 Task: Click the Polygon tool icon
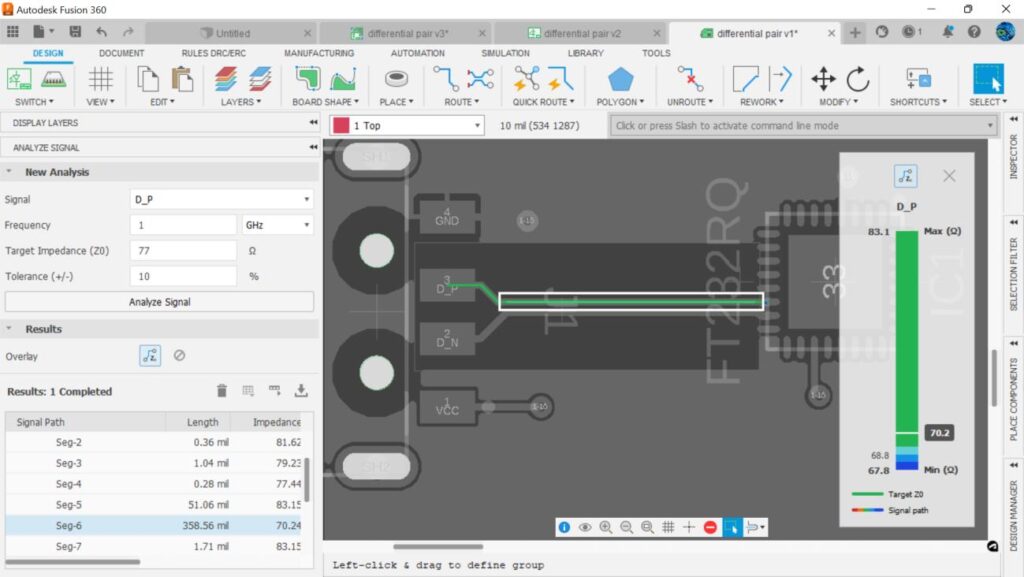[620, 79]
